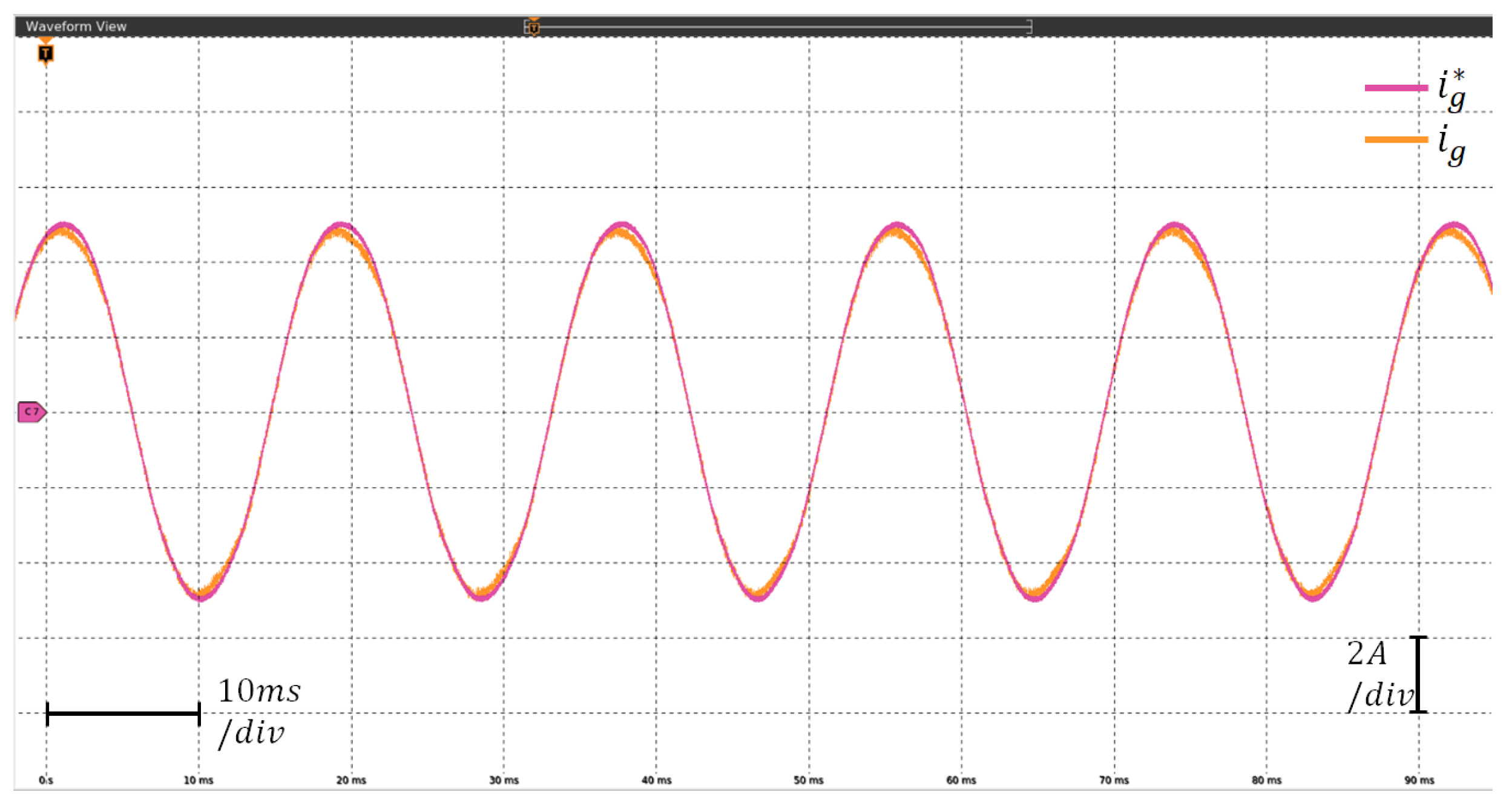Click the 70 ms time axis label

(1114, 781)
